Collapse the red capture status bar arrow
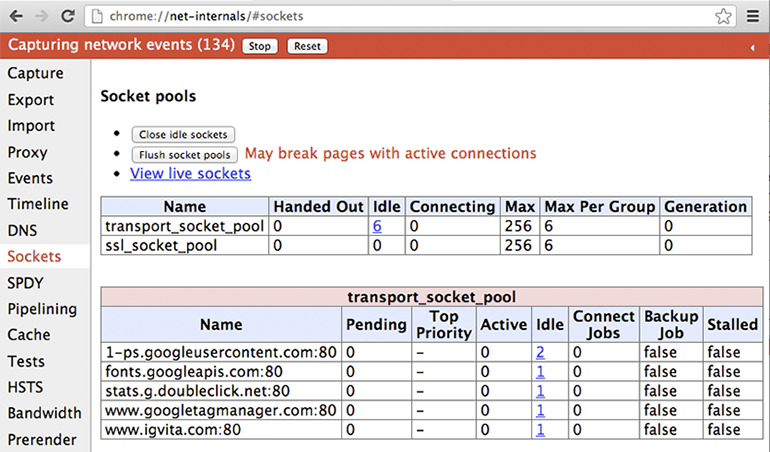 coord(752,47)
